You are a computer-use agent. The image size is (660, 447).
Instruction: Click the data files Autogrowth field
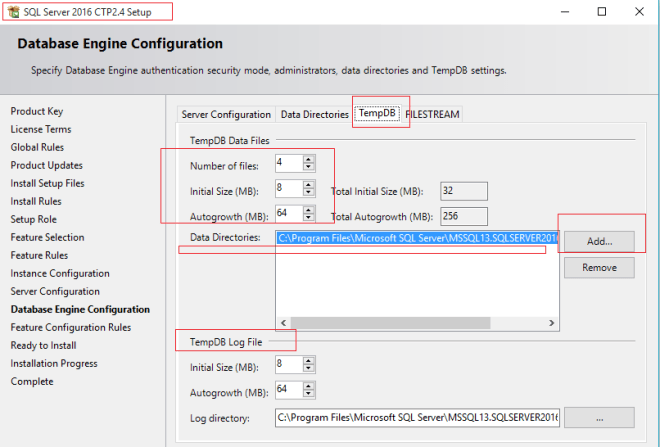tap(289, 213)
